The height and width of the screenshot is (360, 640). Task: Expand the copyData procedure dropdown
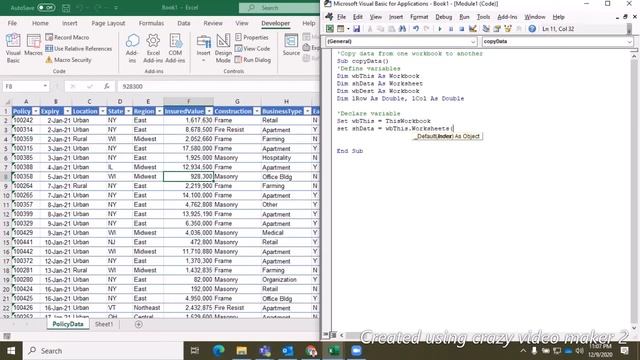[629, 42]
